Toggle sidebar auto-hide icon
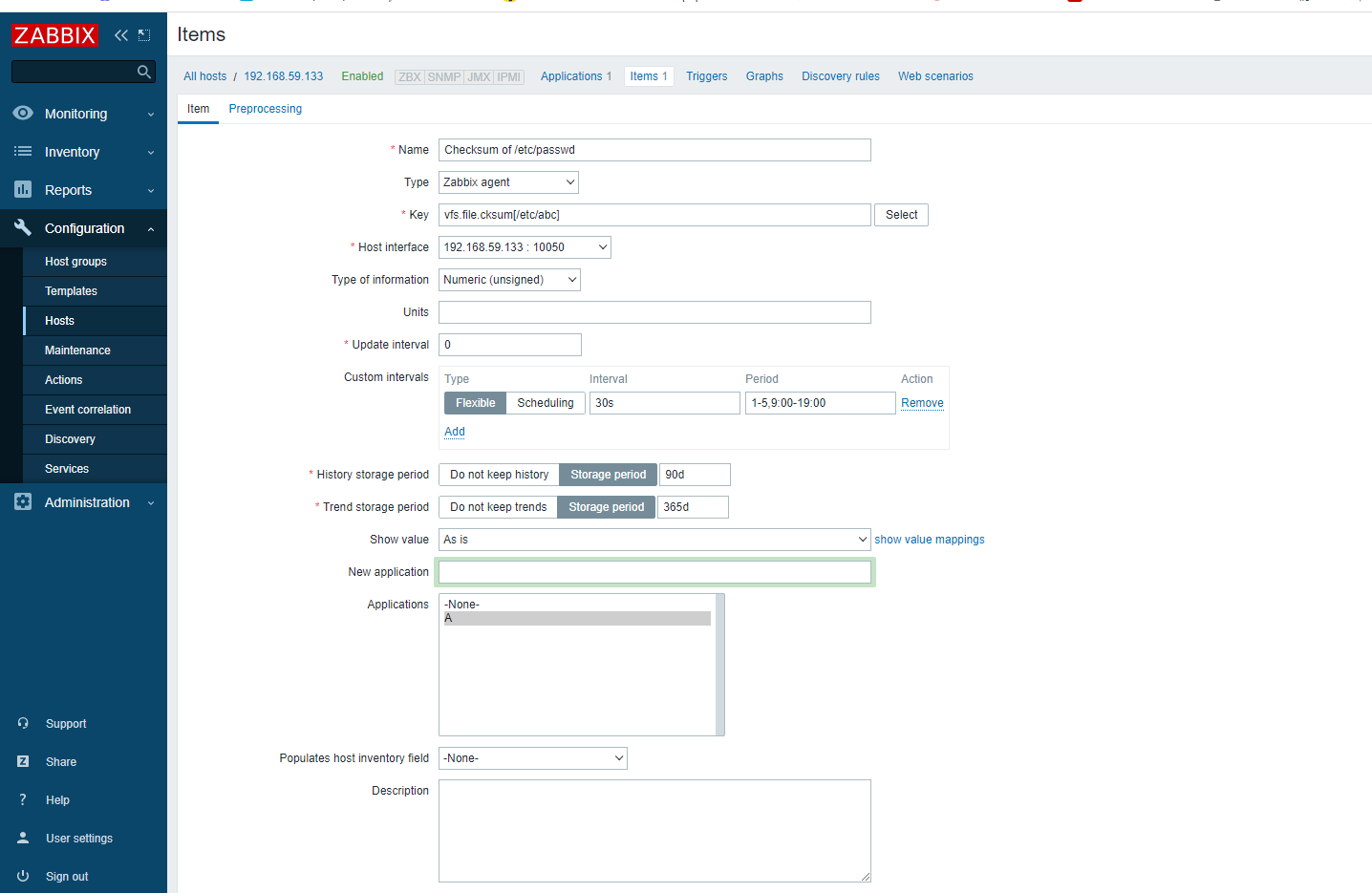This screenshot has height=893, width=1372. coord(144,35)
